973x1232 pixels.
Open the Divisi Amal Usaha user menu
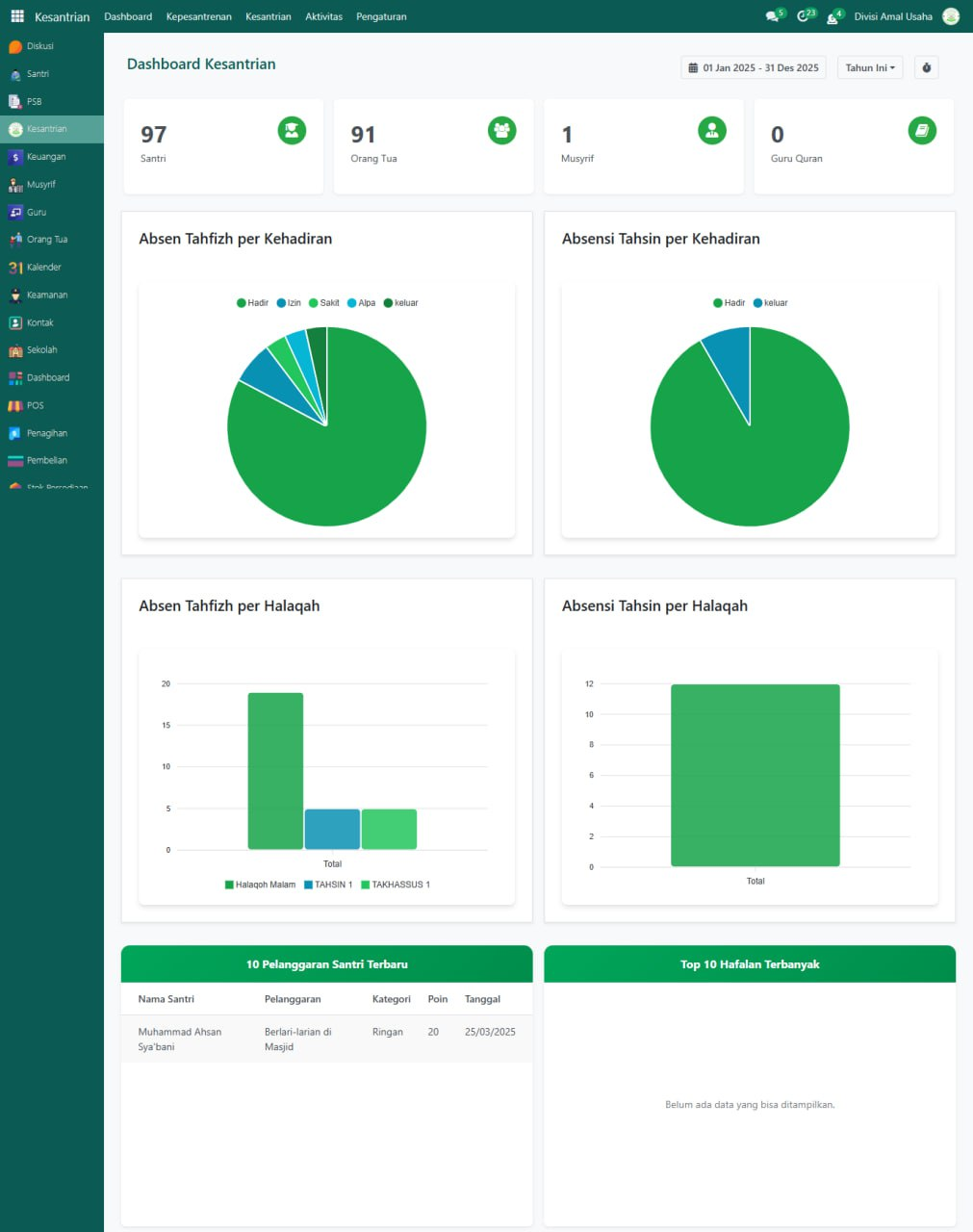tap(893, 16)
